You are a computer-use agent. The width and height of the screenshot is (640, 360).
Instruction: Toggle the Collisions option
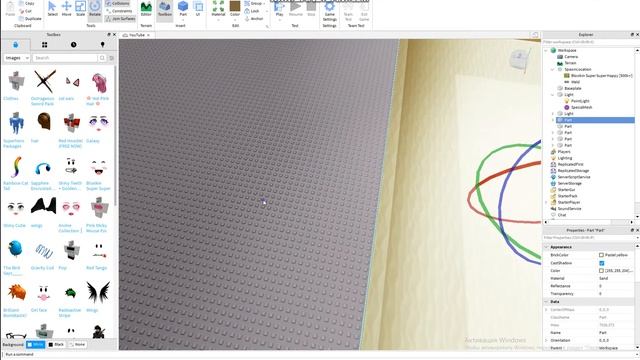point(118,3)
